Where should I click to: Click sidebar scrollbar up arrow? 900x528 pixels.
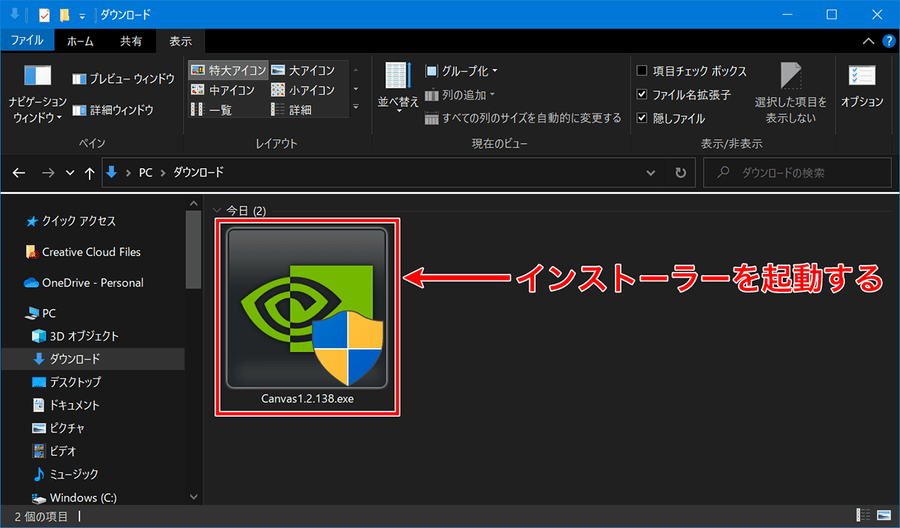tap(193, 204)
